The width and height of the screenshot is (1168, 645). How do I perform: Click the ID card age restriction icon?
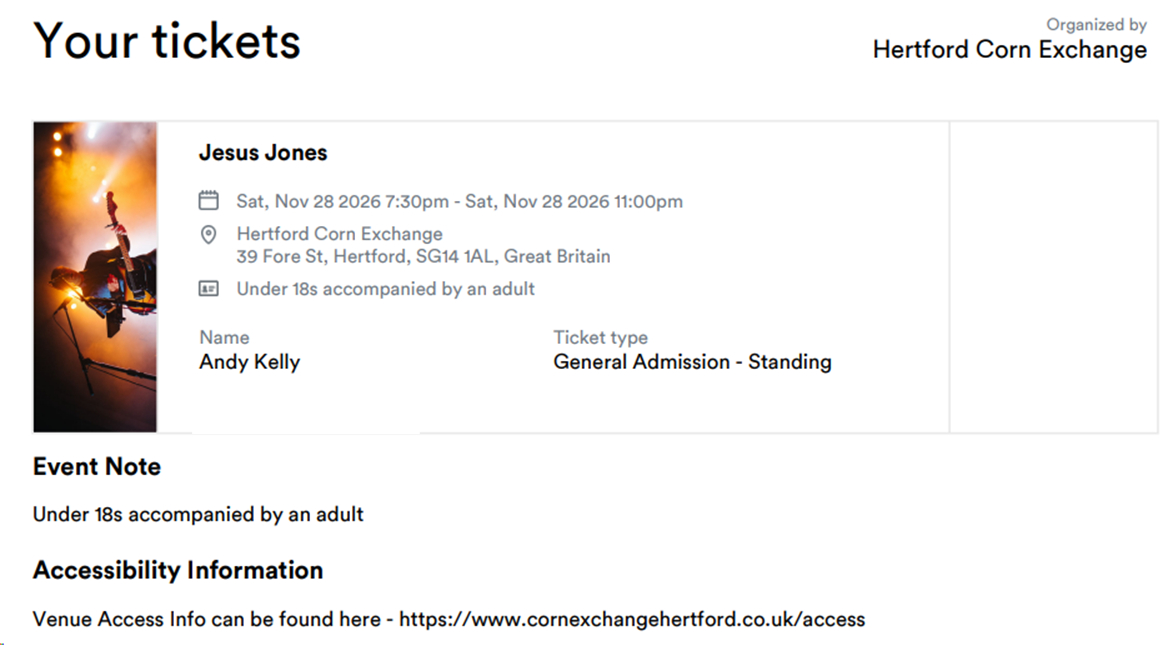208,289
